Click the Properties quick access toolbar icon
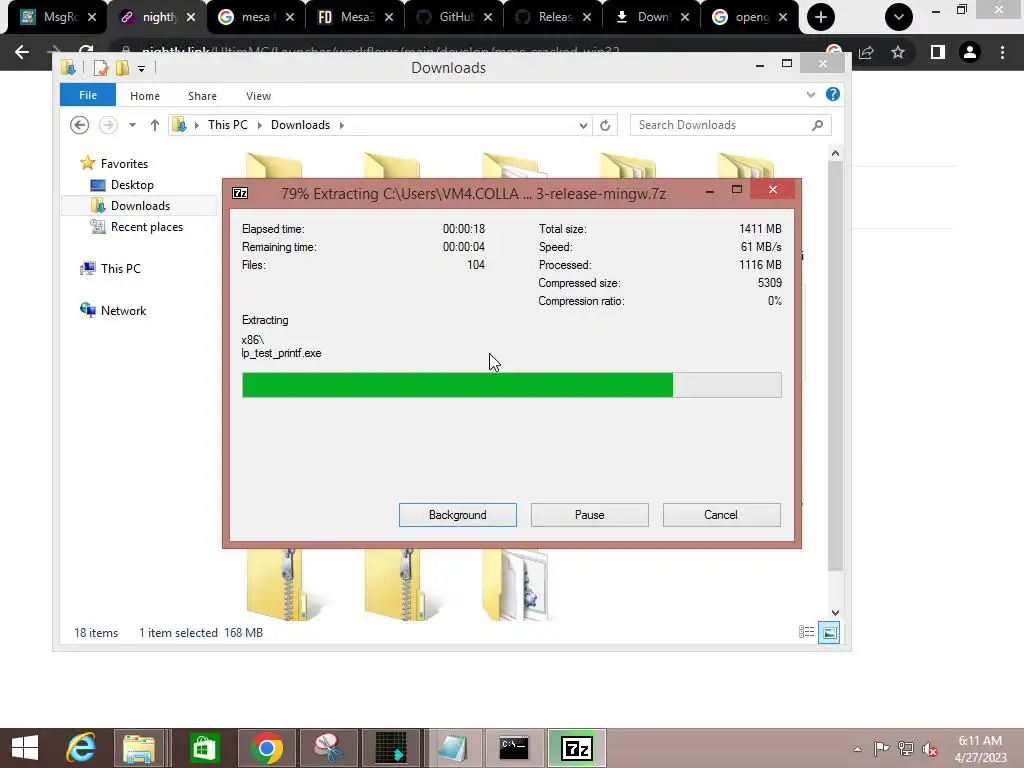Screen dimensions: 1024x768 [x=101, y=68]
